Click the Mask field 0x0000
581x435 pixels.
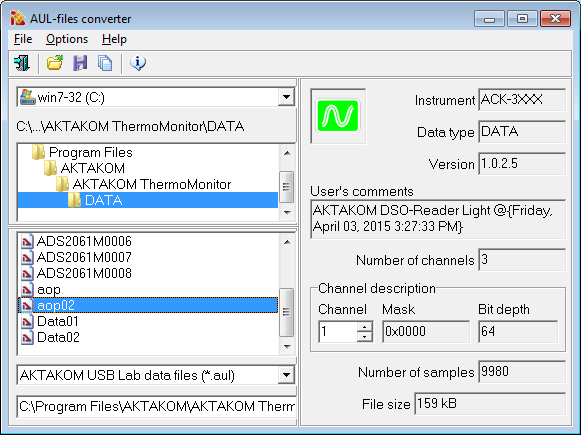426,332
